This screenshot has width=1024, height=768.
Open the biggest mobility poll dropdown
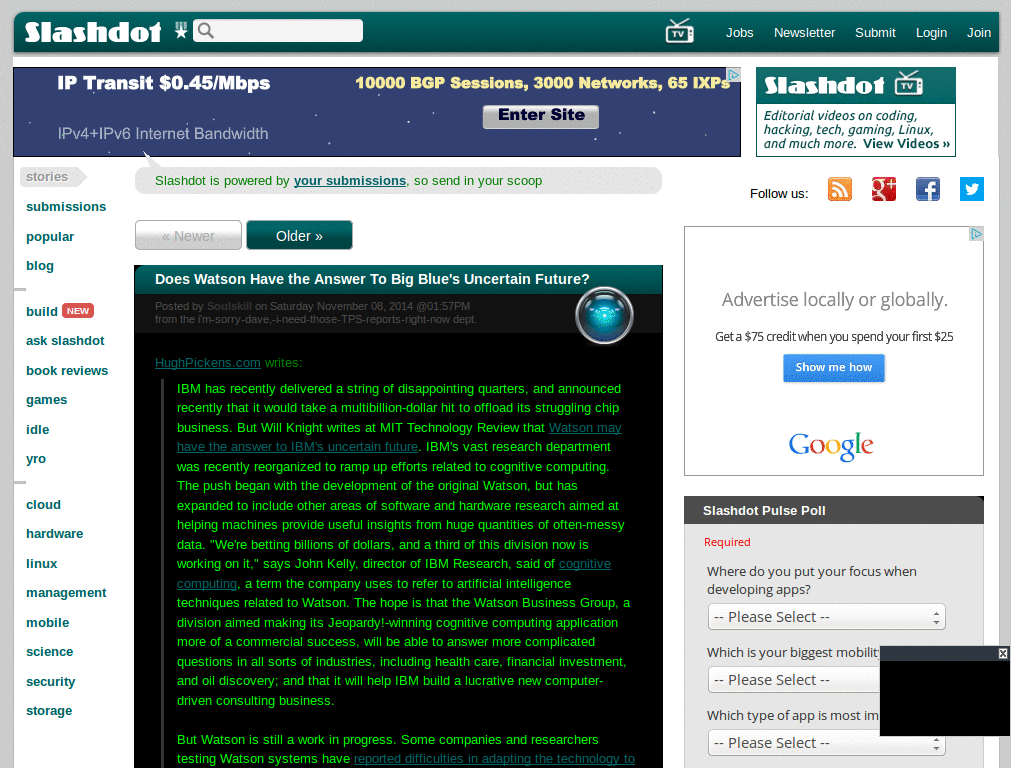(793, 680)
